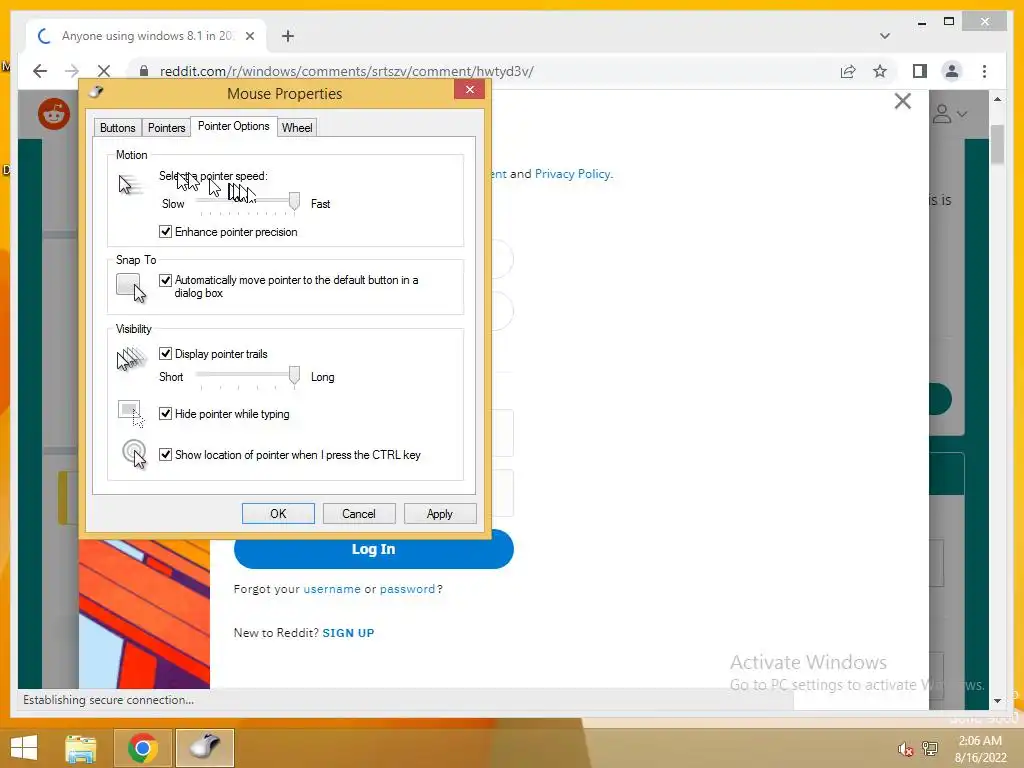Open the Pointers tab
Screen dimensions: 1024x768
click(x=167, y=127)
